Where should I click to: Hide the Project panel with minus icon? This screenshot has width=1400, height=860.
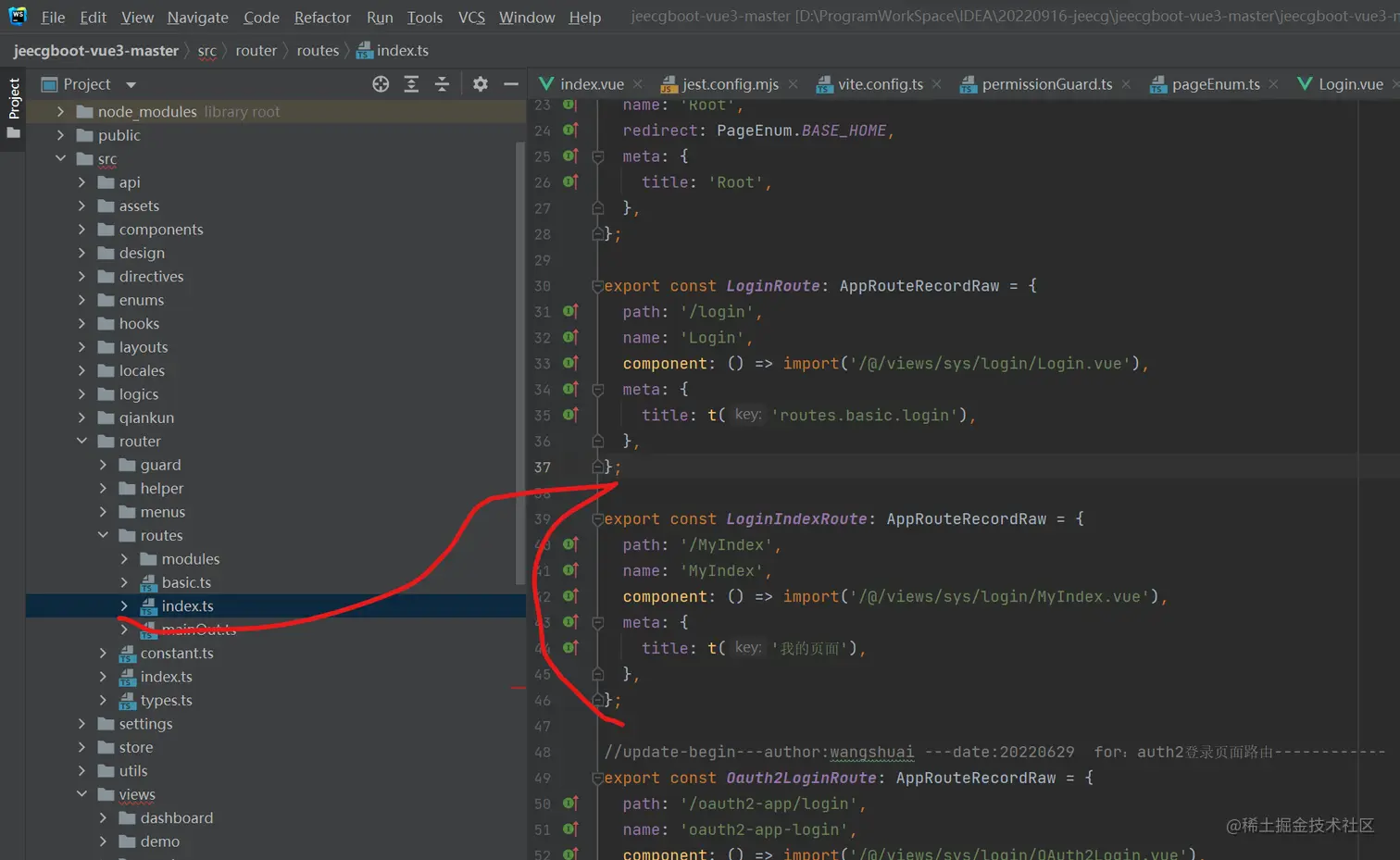pos(510,84)
